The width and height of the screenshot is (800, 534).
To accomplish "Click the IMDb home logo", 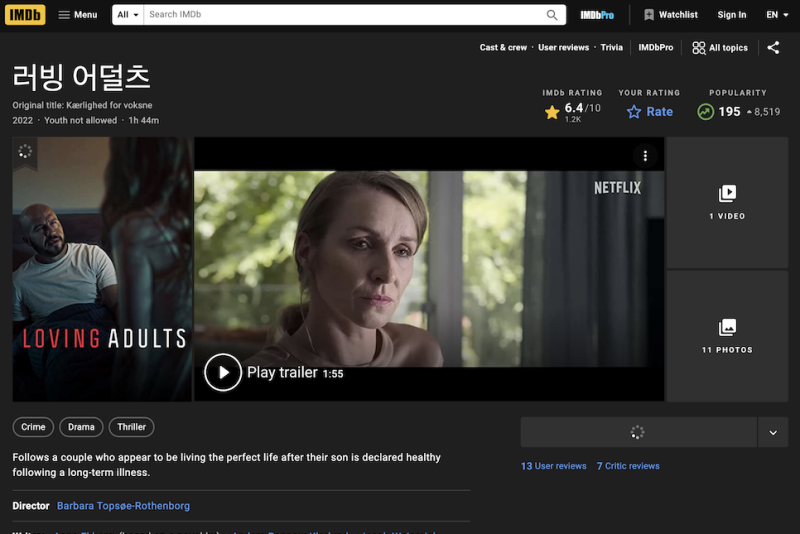I will pos(25,15).
